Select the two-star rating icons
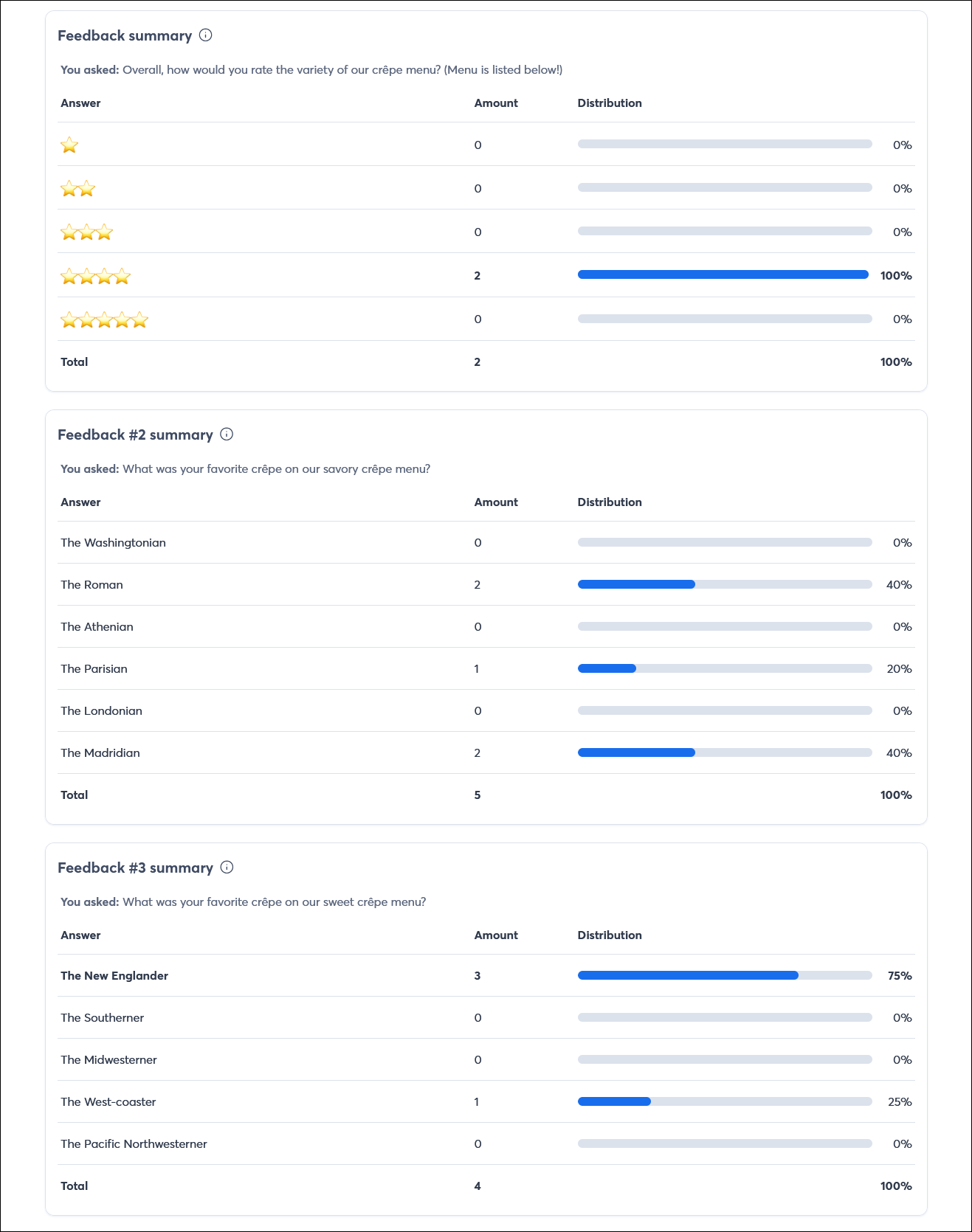The height and width of the screenshot is (1232, 972). tap(78, 189)
